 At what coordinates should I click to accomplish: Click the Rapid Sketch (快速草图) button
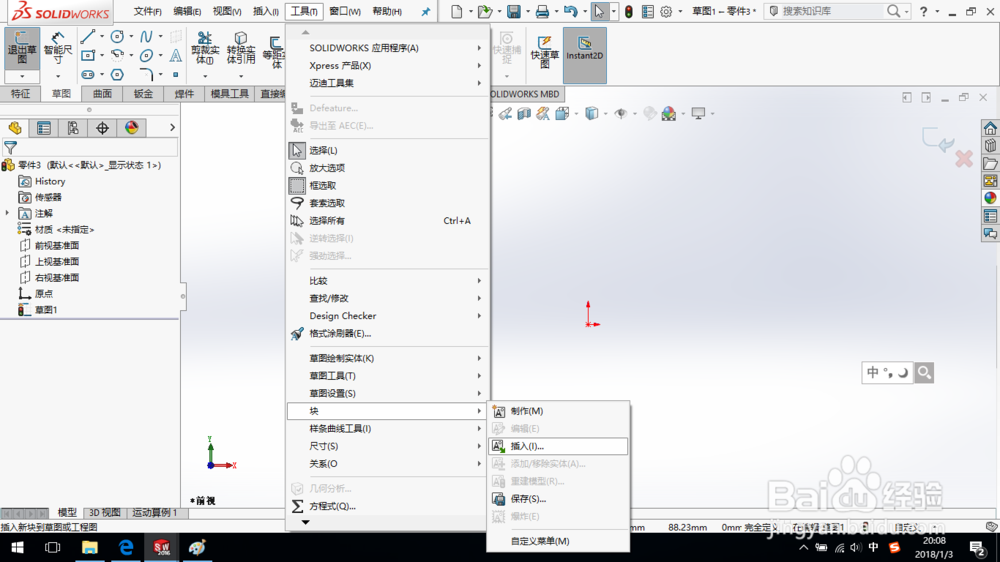click(x=544, y=52)
